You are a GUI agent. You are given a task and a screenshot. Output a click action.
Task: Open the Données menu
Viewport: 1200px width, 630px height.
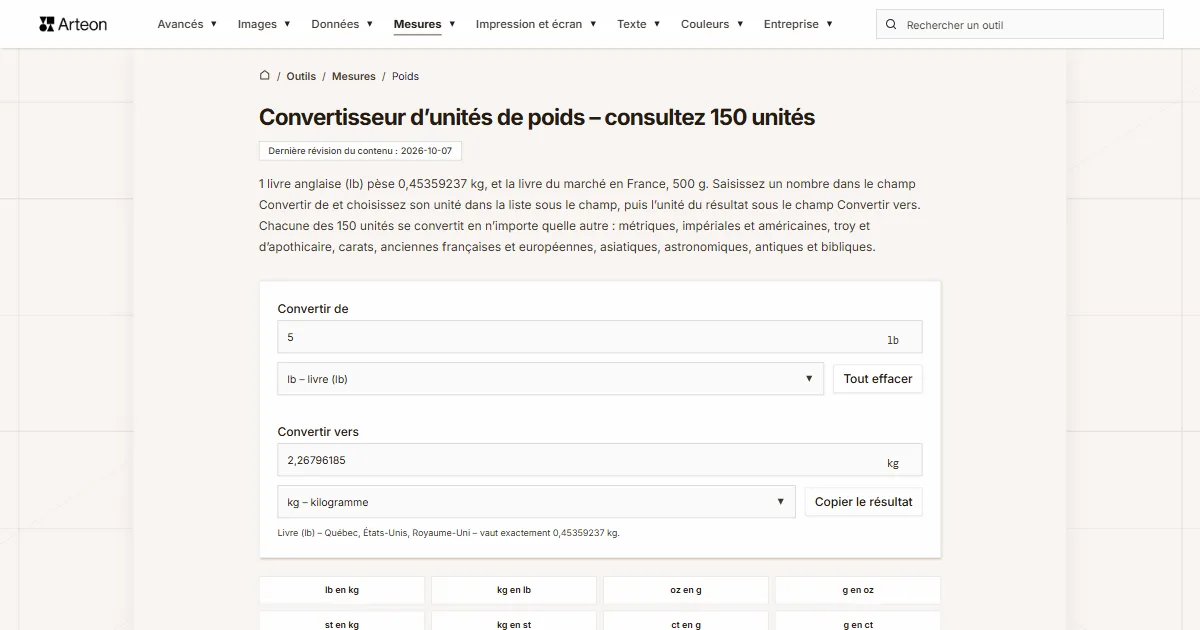342,24
